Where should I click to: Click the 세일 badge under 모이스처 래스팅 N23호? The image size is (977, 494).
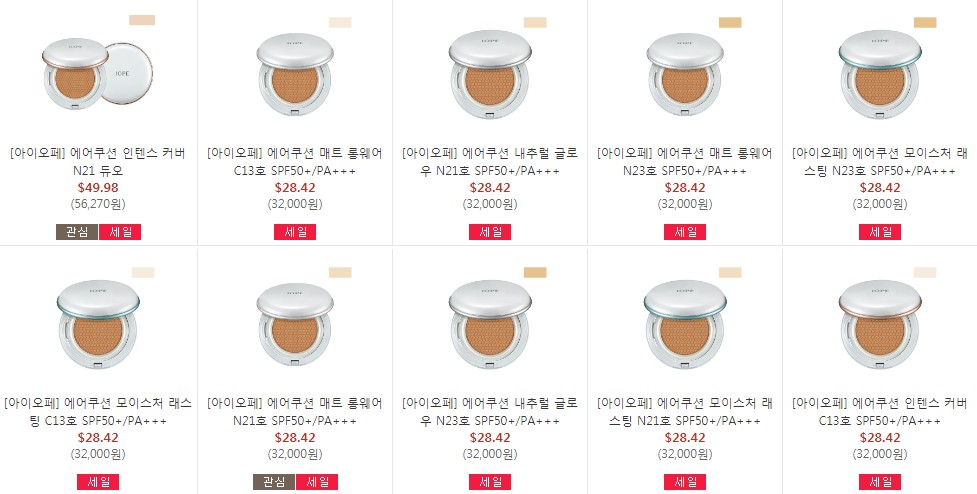880,232
